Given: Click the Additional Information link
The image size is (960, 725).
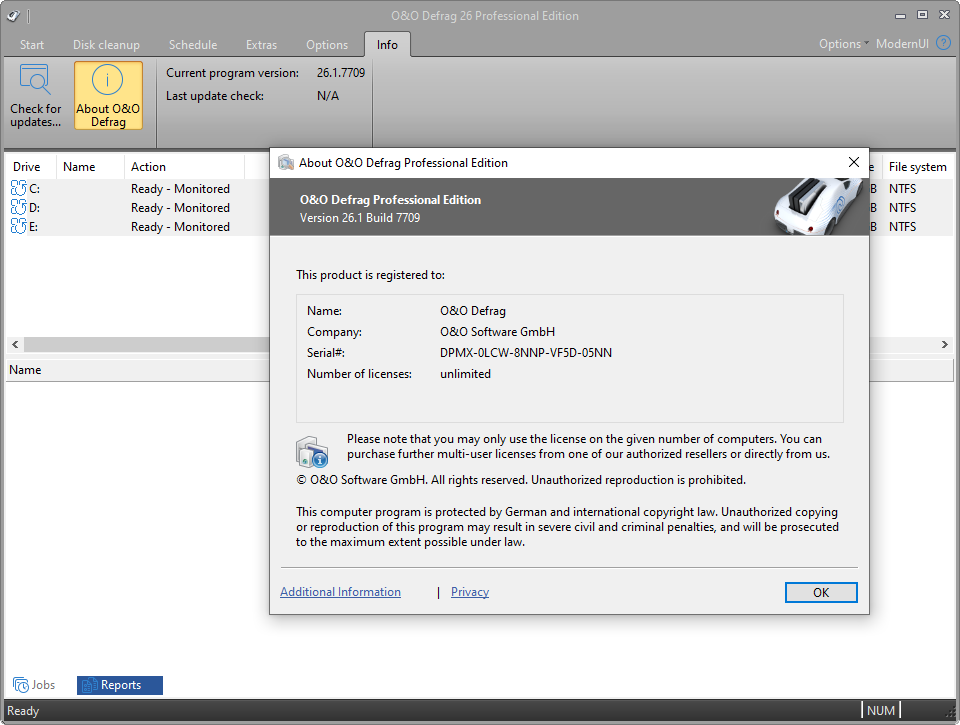Looking at the screenshot, I should tap(340, 592).
